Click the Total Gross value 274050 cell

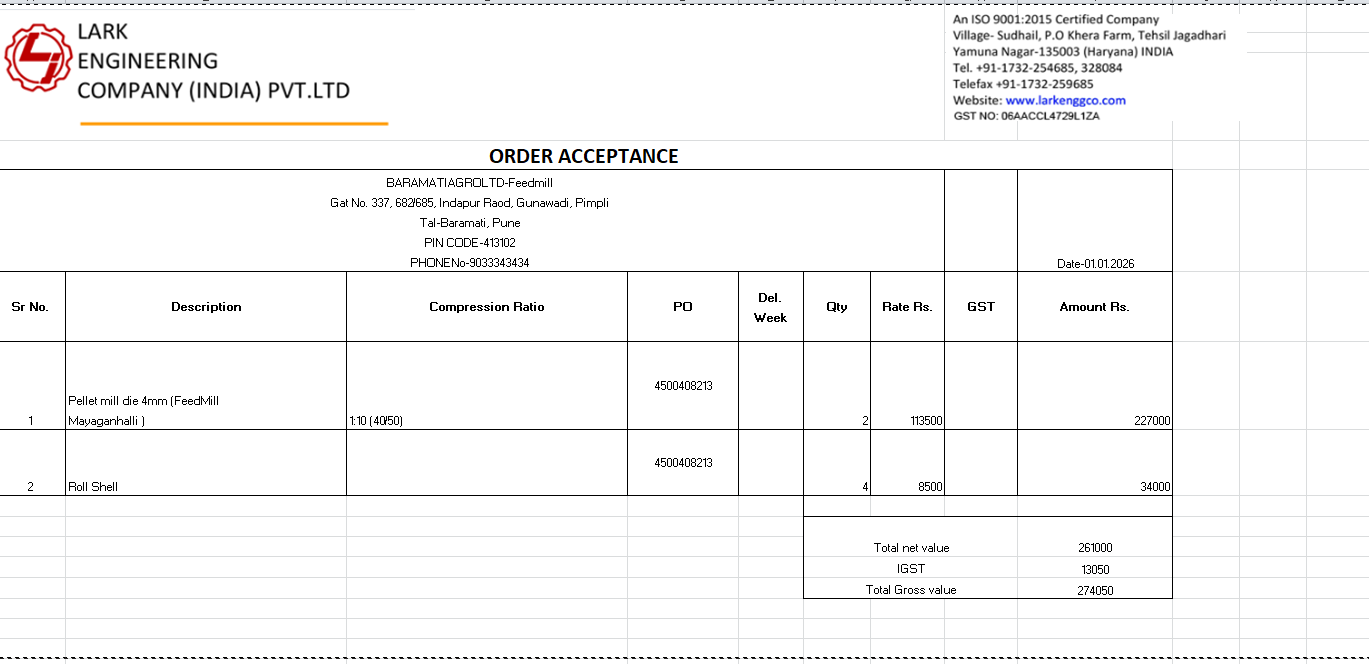point(1094,590)
